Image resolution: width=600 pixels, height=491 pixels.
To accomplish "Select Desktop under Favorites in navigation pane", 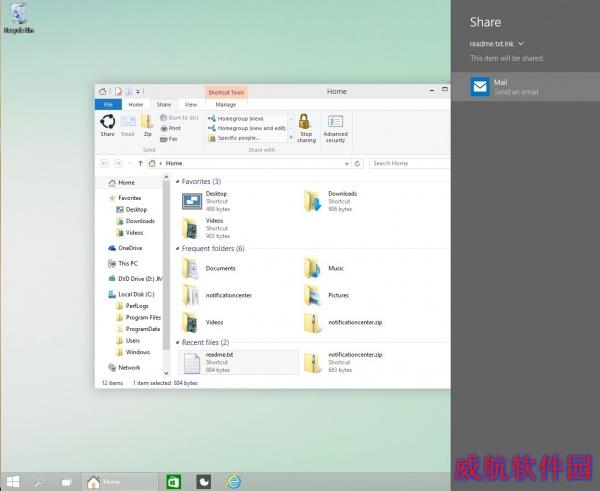I will click(132, 210).
